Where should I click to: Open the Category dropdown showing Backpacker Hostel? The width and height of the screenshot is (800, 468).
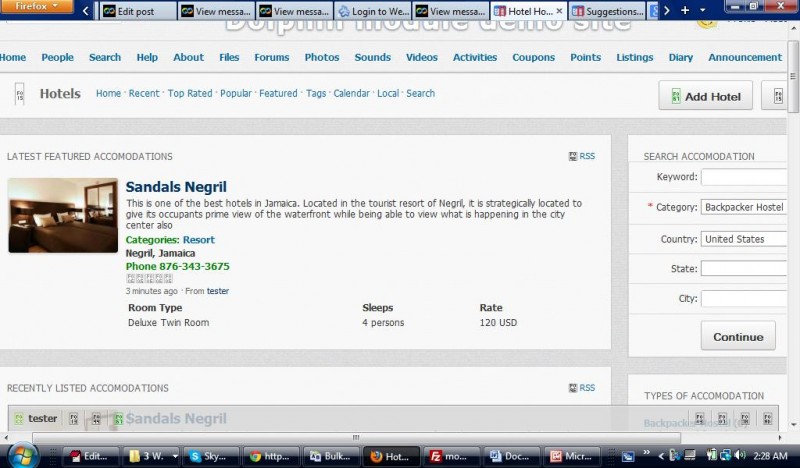click(x=744, y=207)
